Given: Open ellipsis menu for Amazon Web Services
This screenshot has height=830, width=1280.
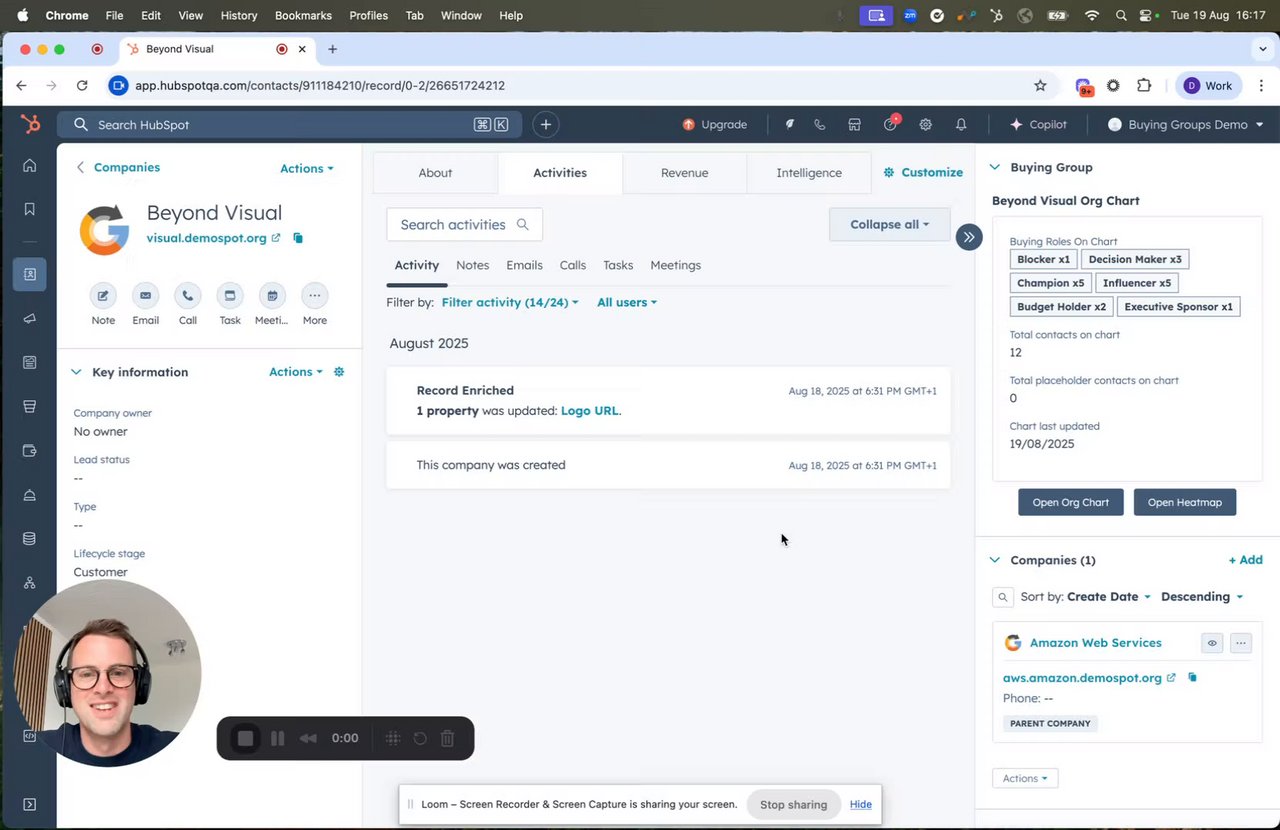Looking at the screenshot, I should [1240, 643].
